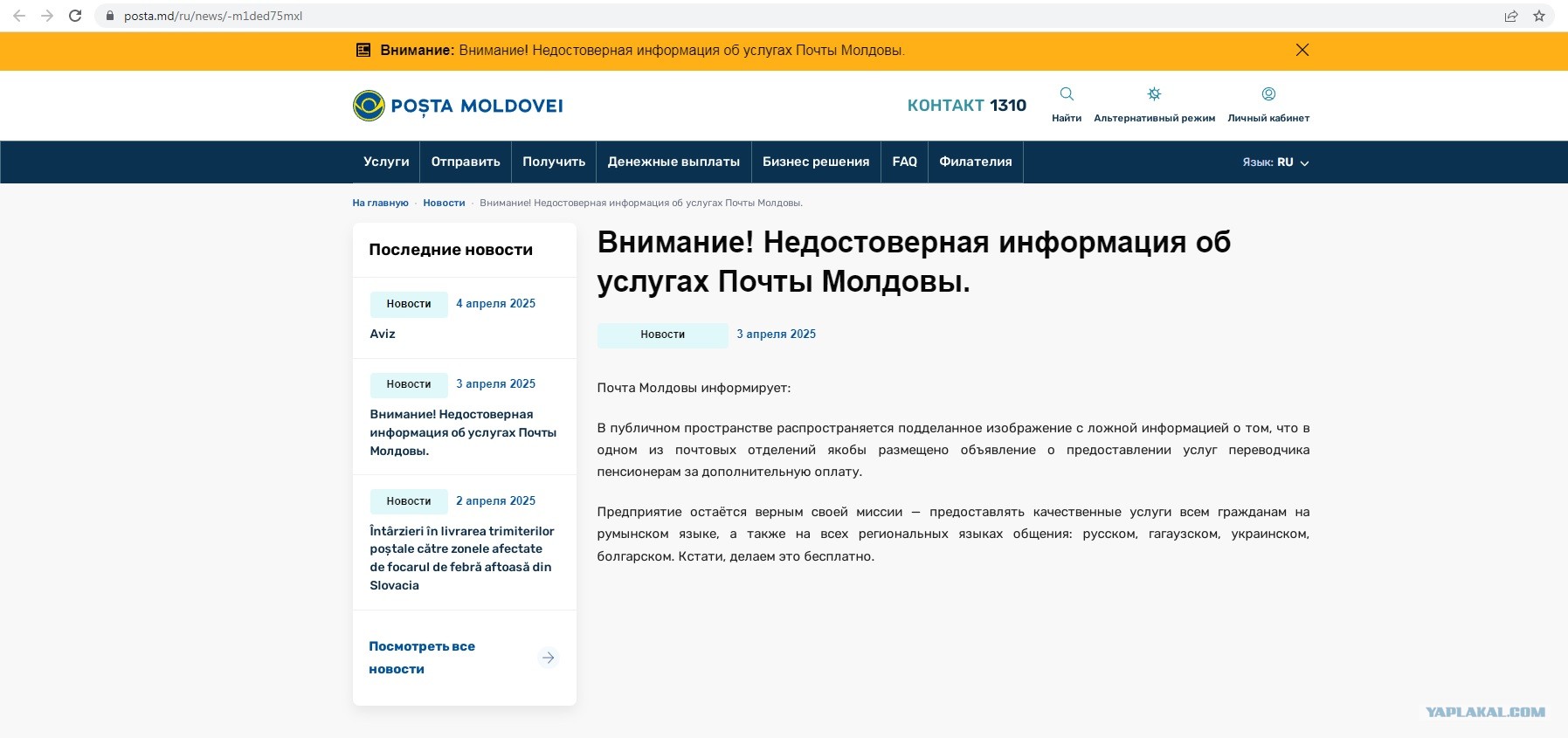Reload the page with refresh icon

pyautogui.click(x=75, y=16)
